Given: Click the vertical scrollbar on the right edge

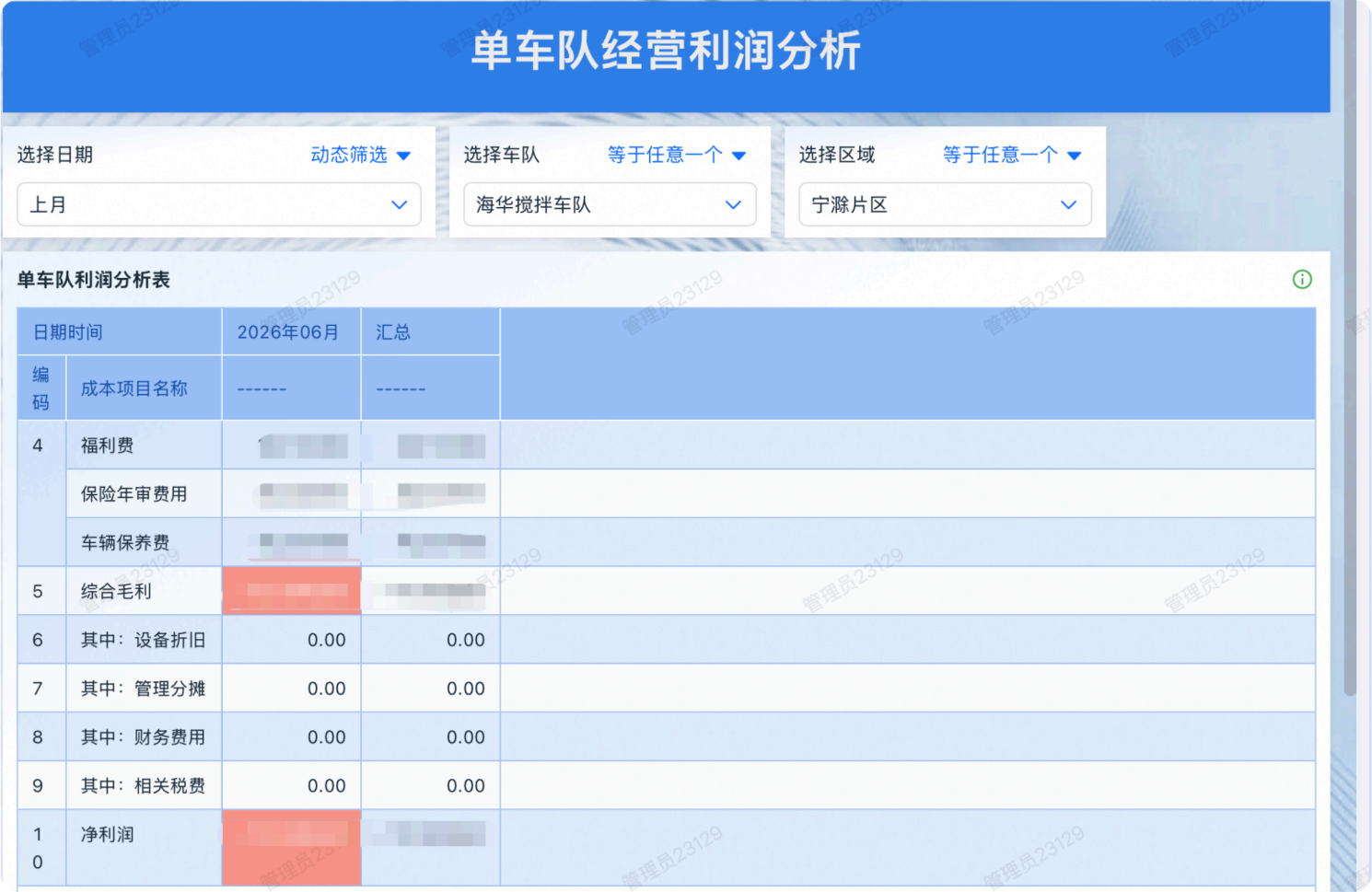Looking at the screenshot, I should point(1350,350).
